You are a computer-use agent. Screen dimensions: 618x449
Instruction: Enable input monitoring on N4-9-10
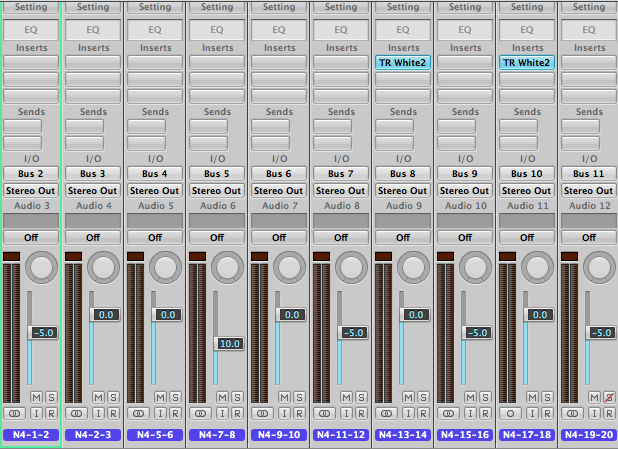point(285,414)
